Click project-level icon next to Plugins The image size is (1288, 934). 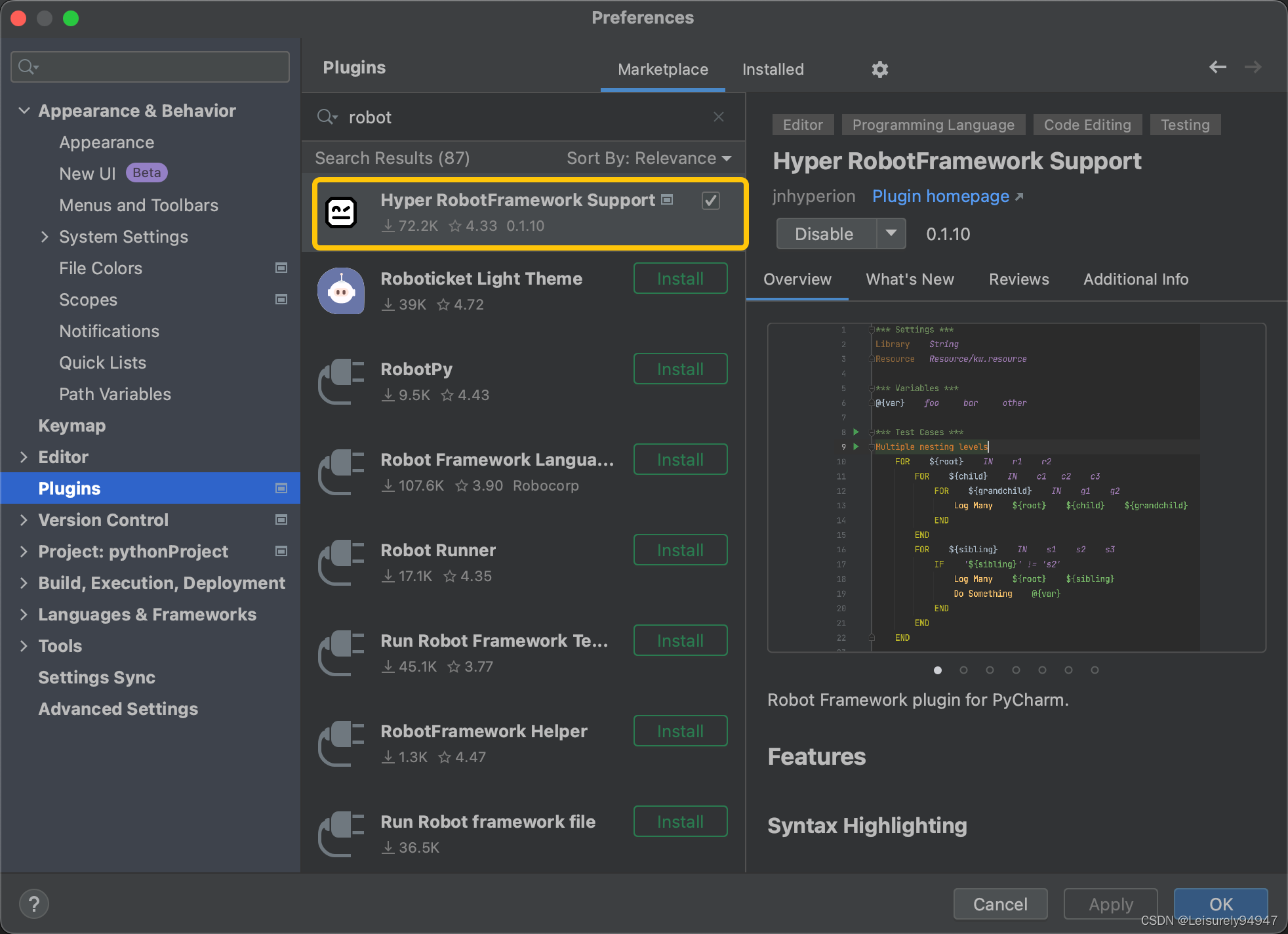point(281,488)
